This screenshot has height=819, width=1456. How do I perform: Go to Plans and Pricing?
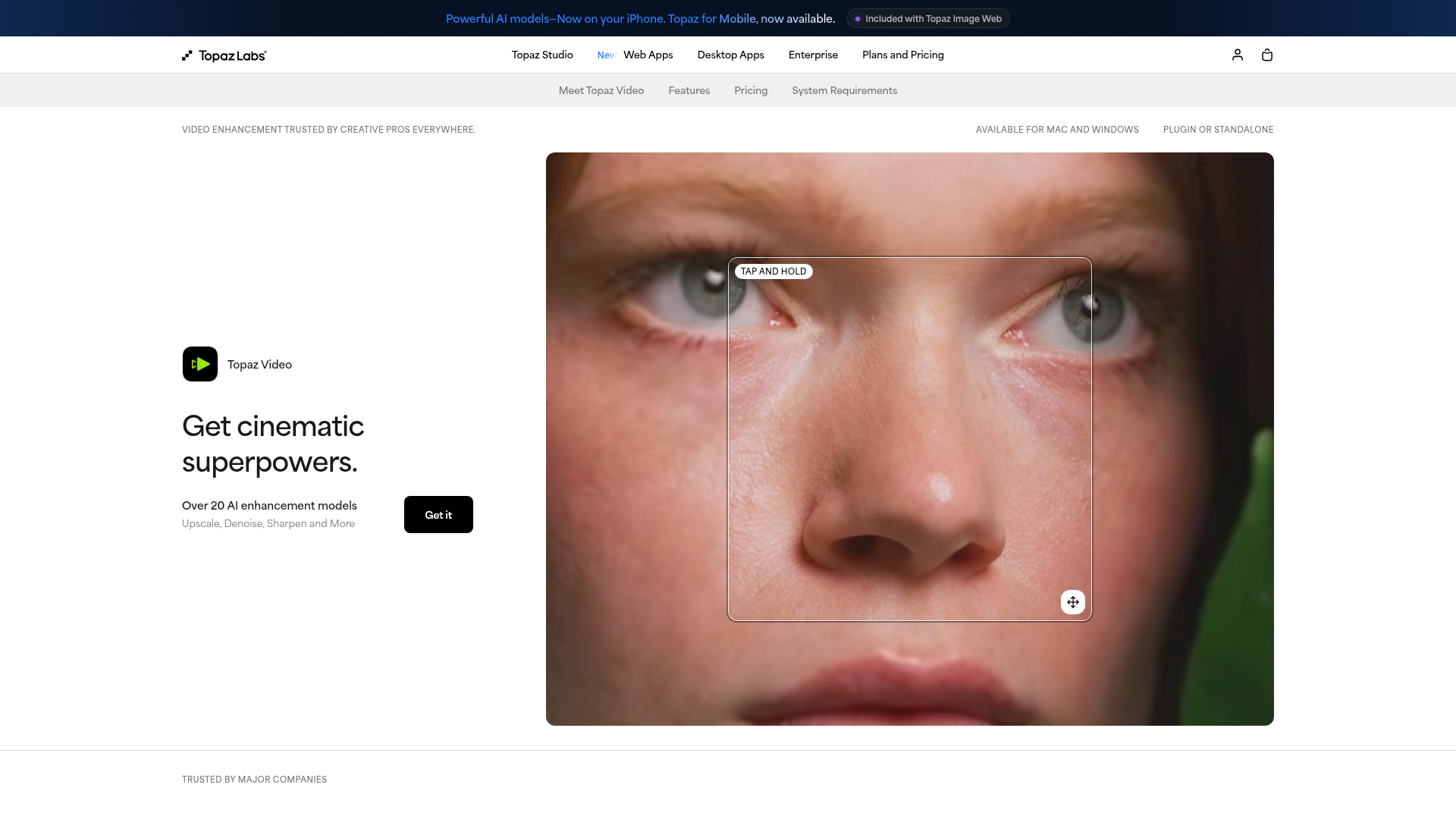click(x=903, y=55)
